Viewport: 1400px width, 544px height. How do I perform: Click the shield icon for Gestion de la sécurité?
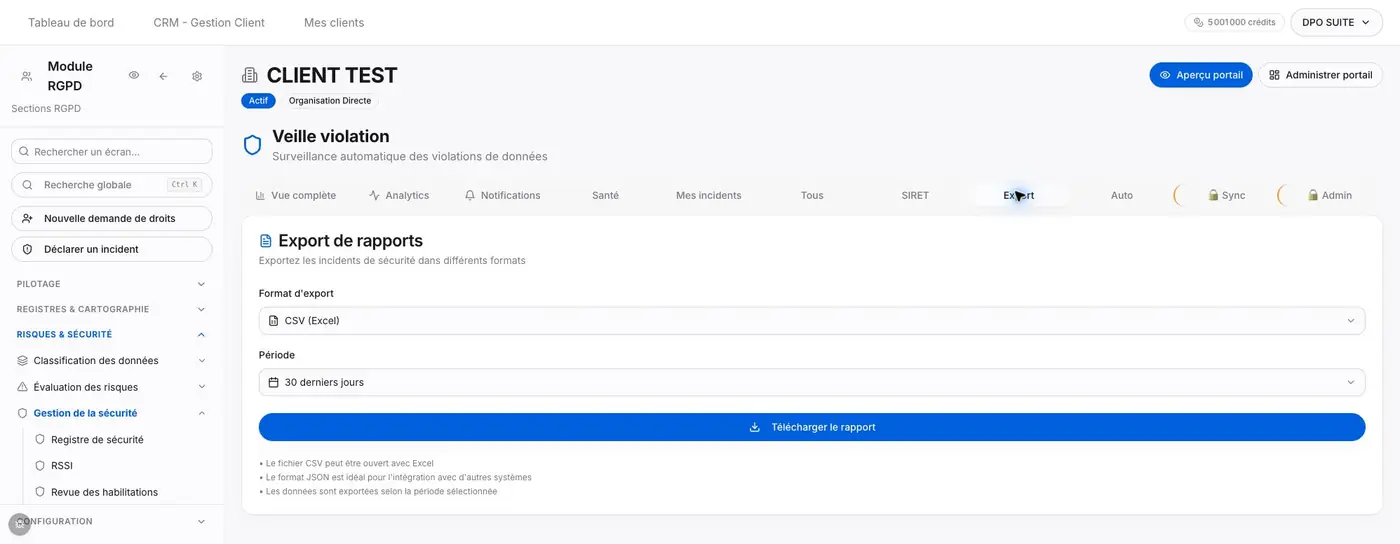(x=23, y=413)
